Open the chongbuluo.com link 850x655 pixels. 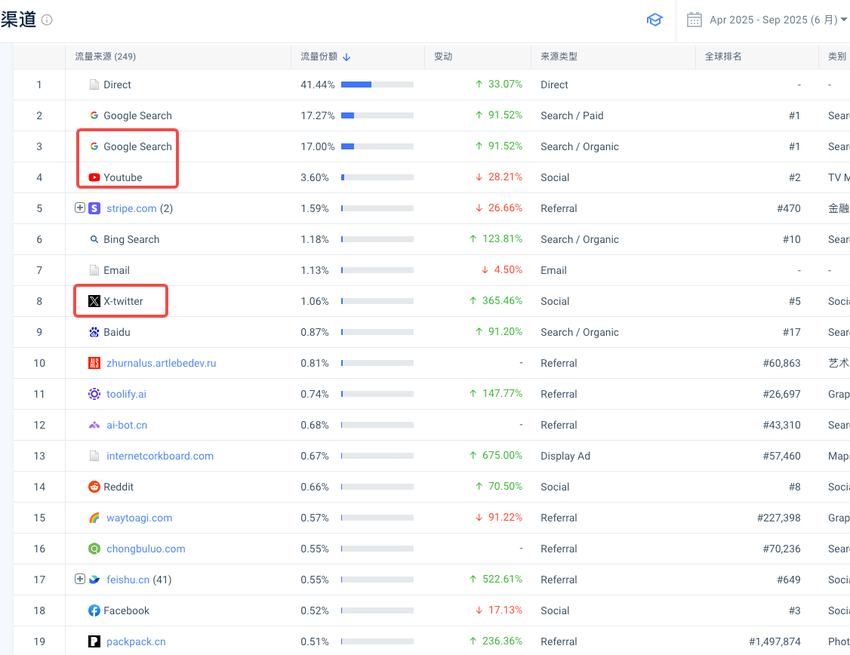(x=146, y=549)
